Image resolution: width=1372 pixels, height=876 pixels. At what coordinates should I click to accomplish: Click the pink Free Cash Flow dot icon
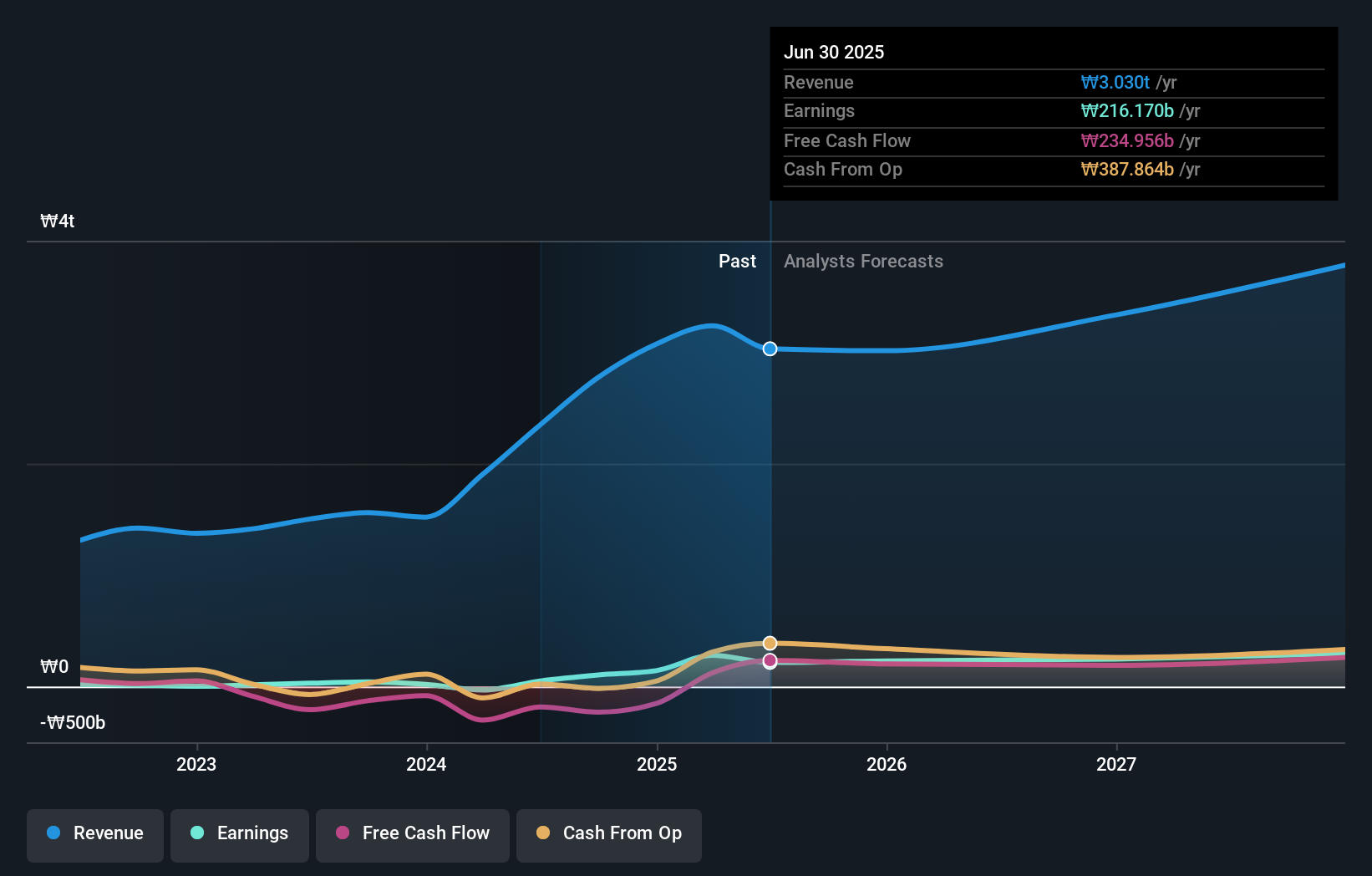[342, 833]
